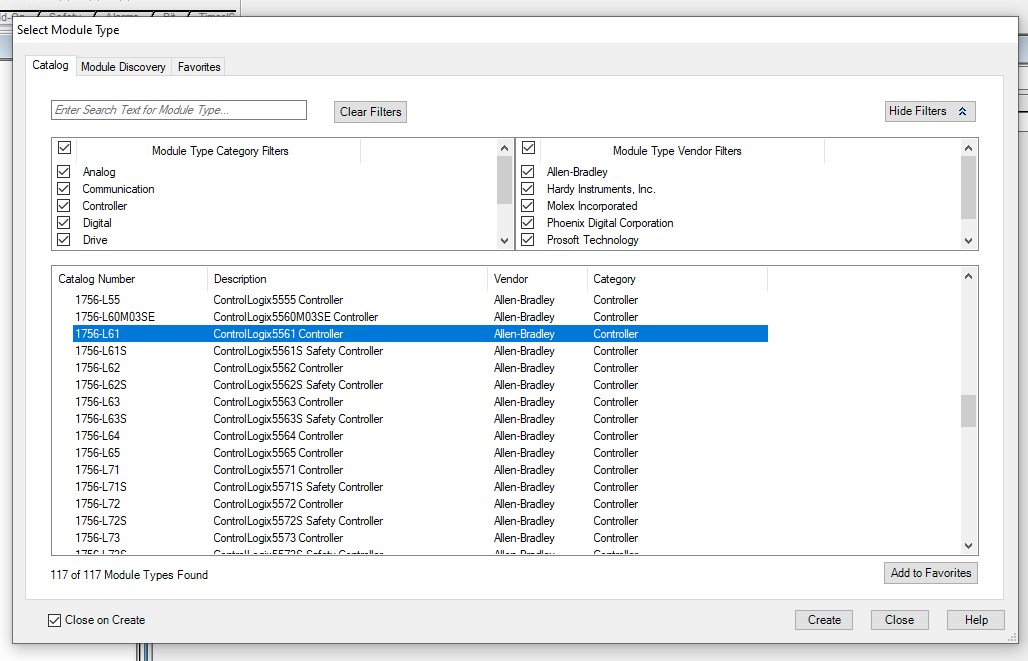The width and height of the screenshot is (1028, 661).
Task: Click category filter list scroll-up arrow
Action: click(504, 148)
